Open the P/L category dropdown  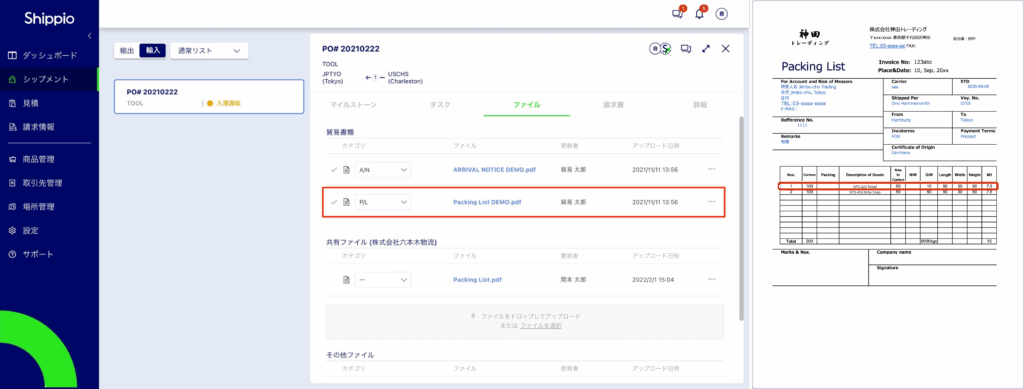tap(383, 202)
